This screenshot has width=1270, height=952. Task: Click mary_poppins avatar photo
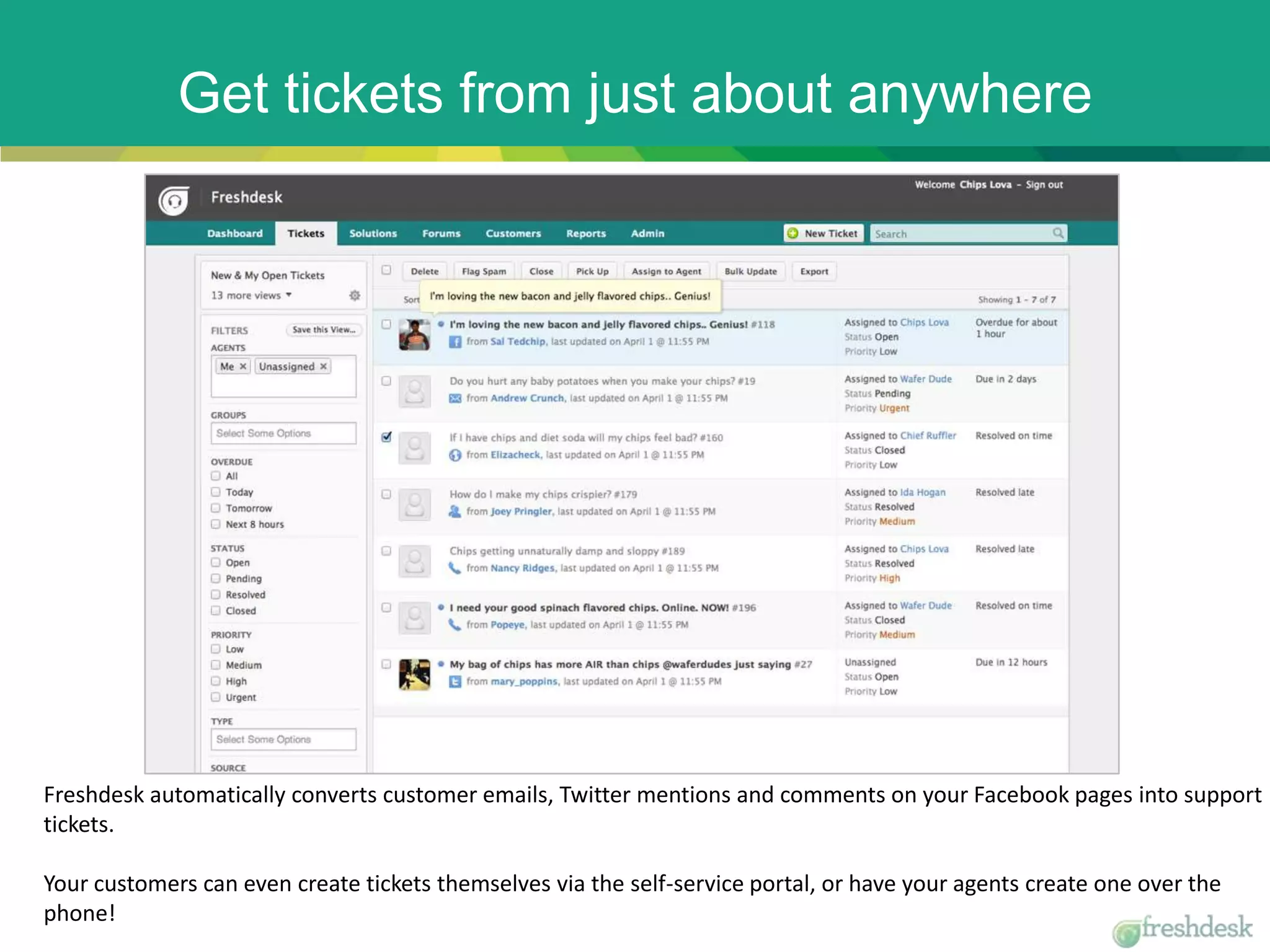click(x=414, y=675)
